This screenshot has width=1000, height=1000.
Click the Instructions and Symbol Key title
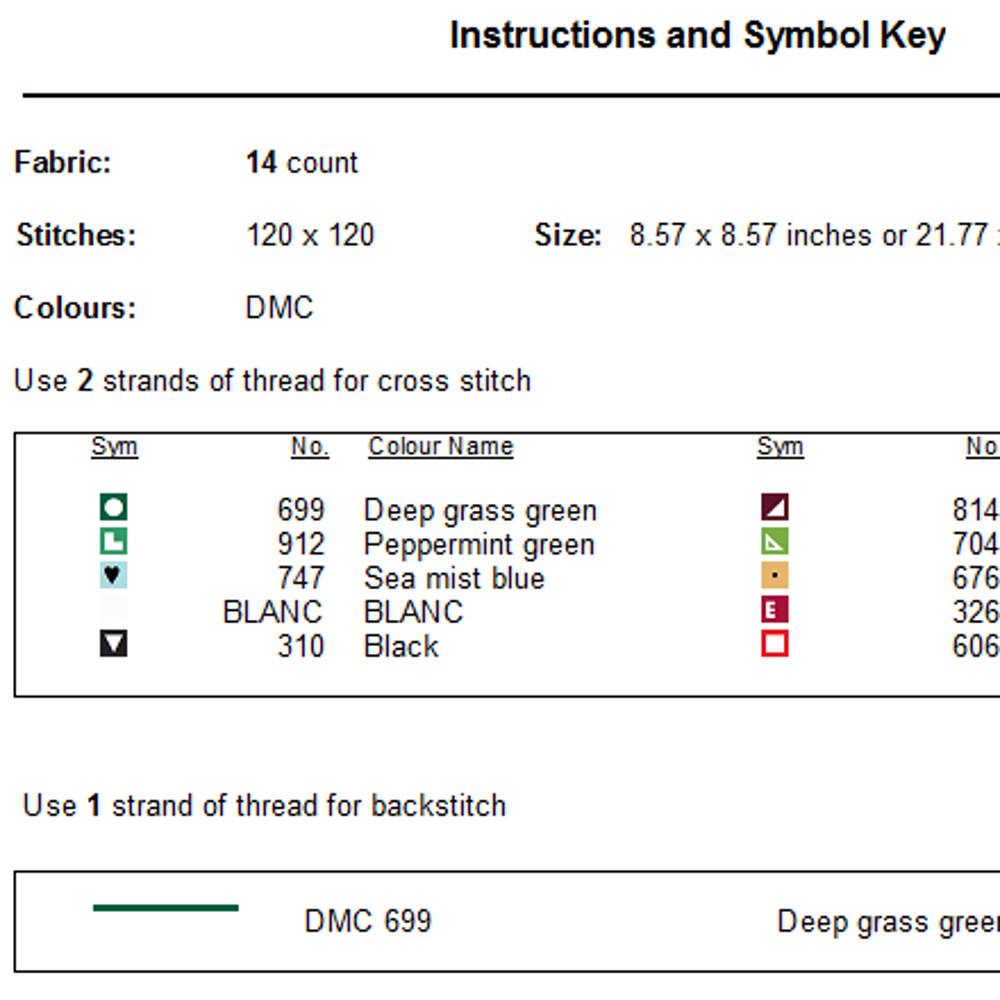pyautogui.click(x=697, y=36)
